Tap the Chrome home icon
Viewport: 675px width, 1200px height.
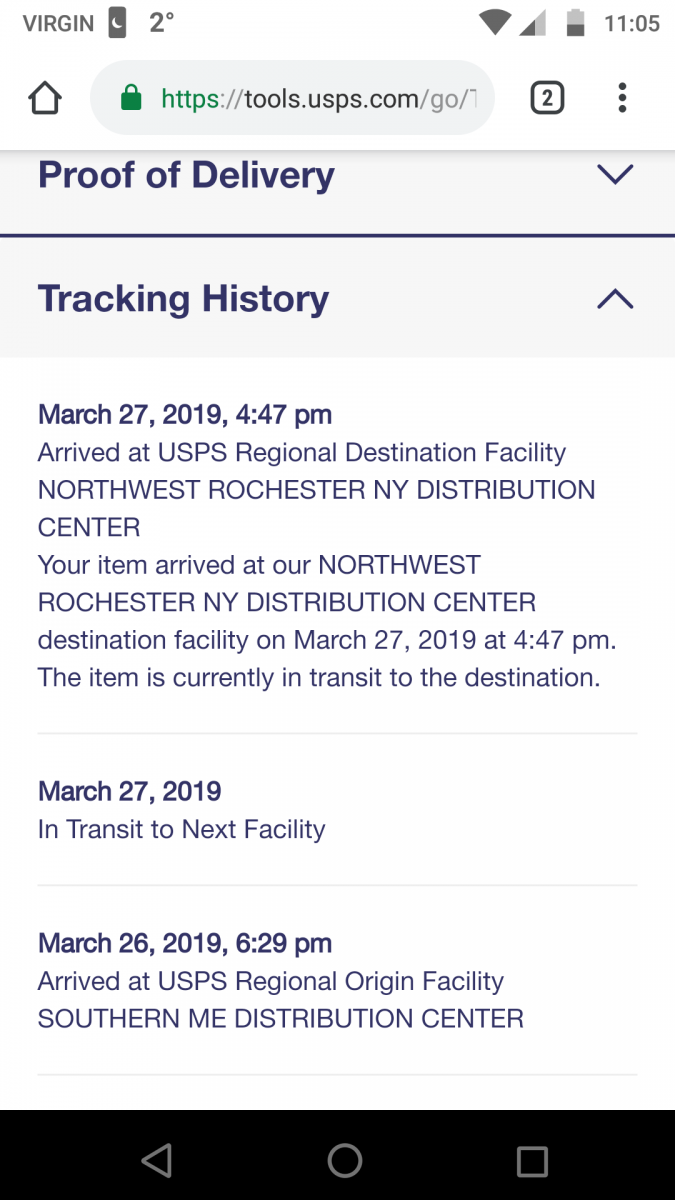(45, 98)
